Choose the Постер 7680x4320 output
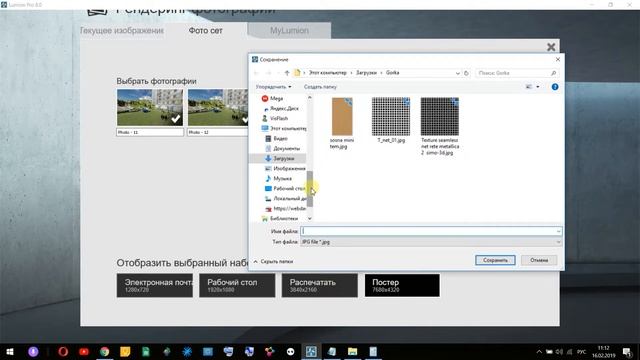The width and height of the screenshot is (640, 360). [402, 285]
